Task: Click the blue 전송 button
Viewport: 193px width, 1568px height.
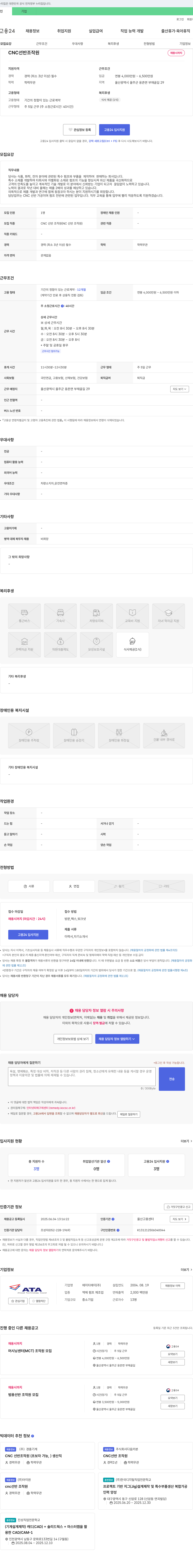Action: (172, 1079)
